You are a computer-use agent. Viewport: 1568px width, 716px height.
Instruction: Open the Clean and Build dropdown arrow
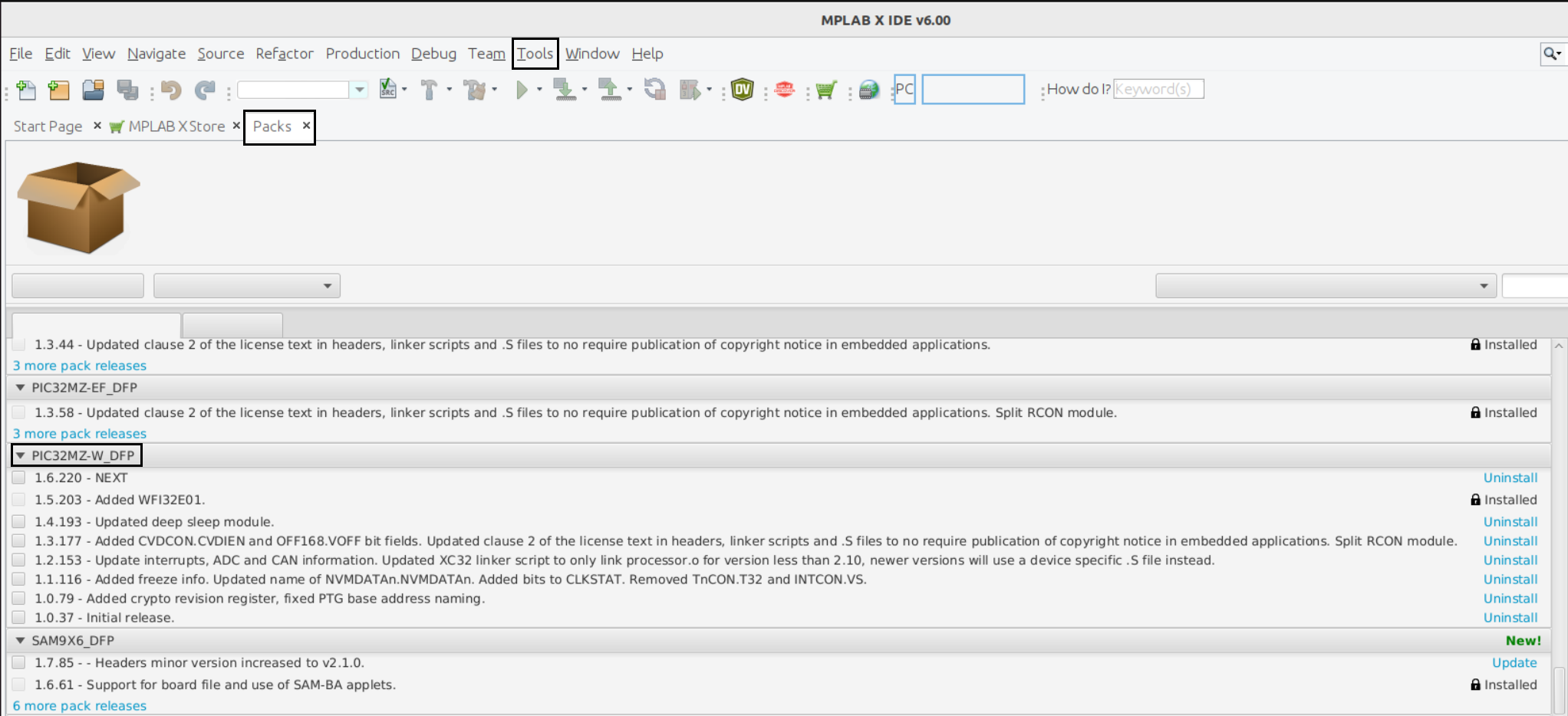495,90
